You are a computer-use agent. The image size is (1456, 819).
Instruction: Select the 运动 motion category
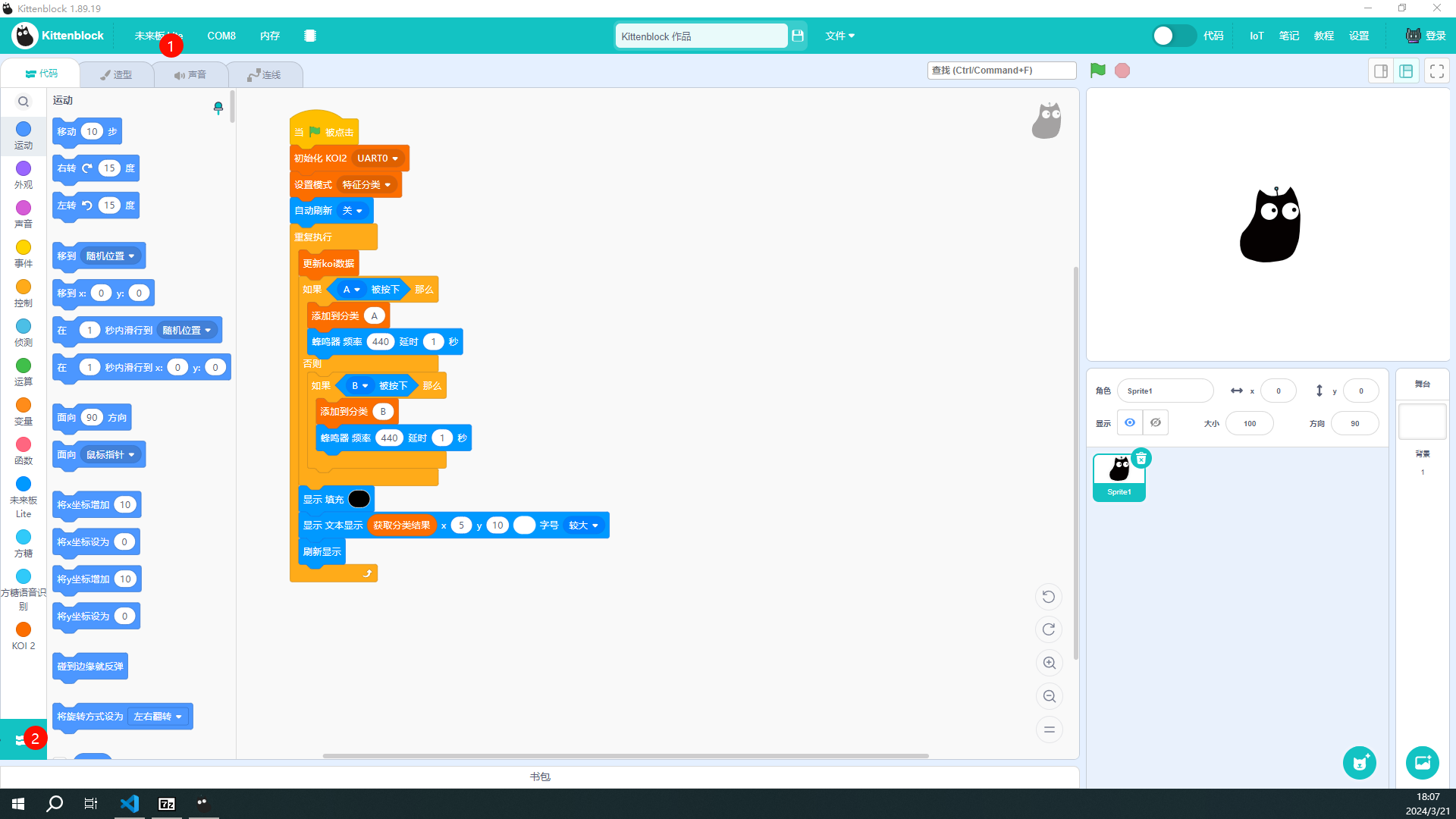pos(24,136)
